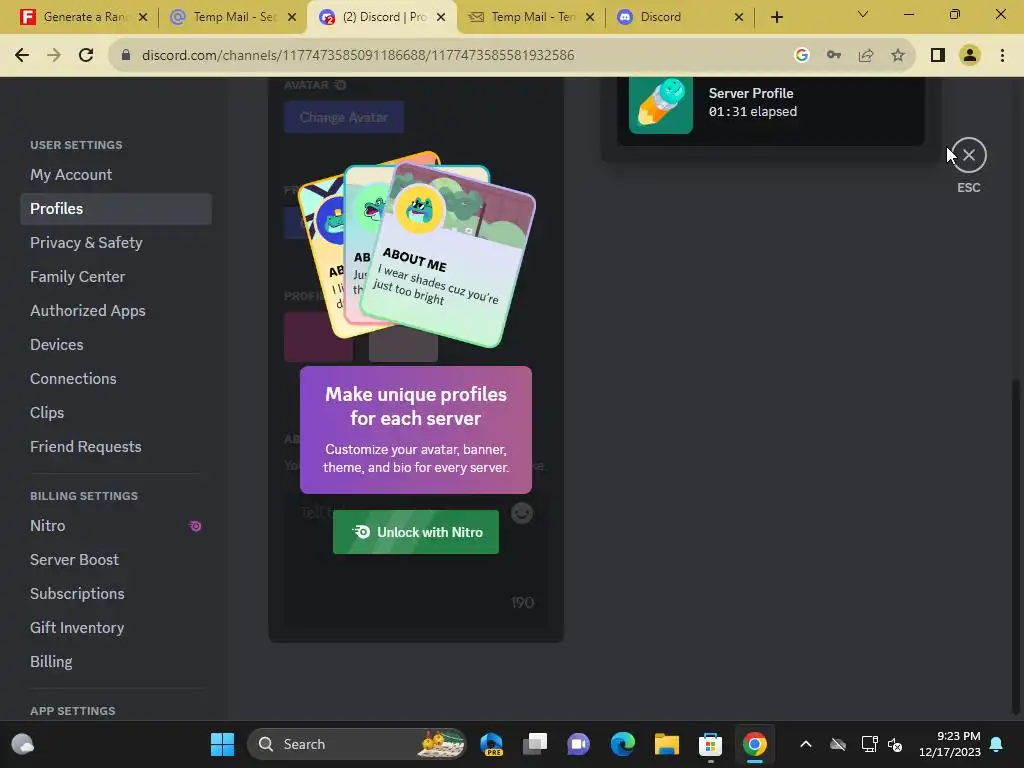Open Windows Start menu

(222, 744)
